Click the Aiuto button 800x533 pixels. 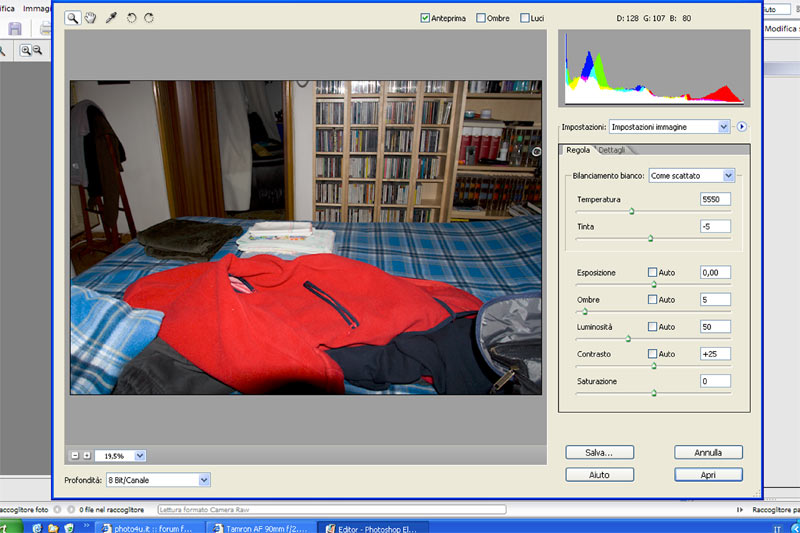(599, 475)
